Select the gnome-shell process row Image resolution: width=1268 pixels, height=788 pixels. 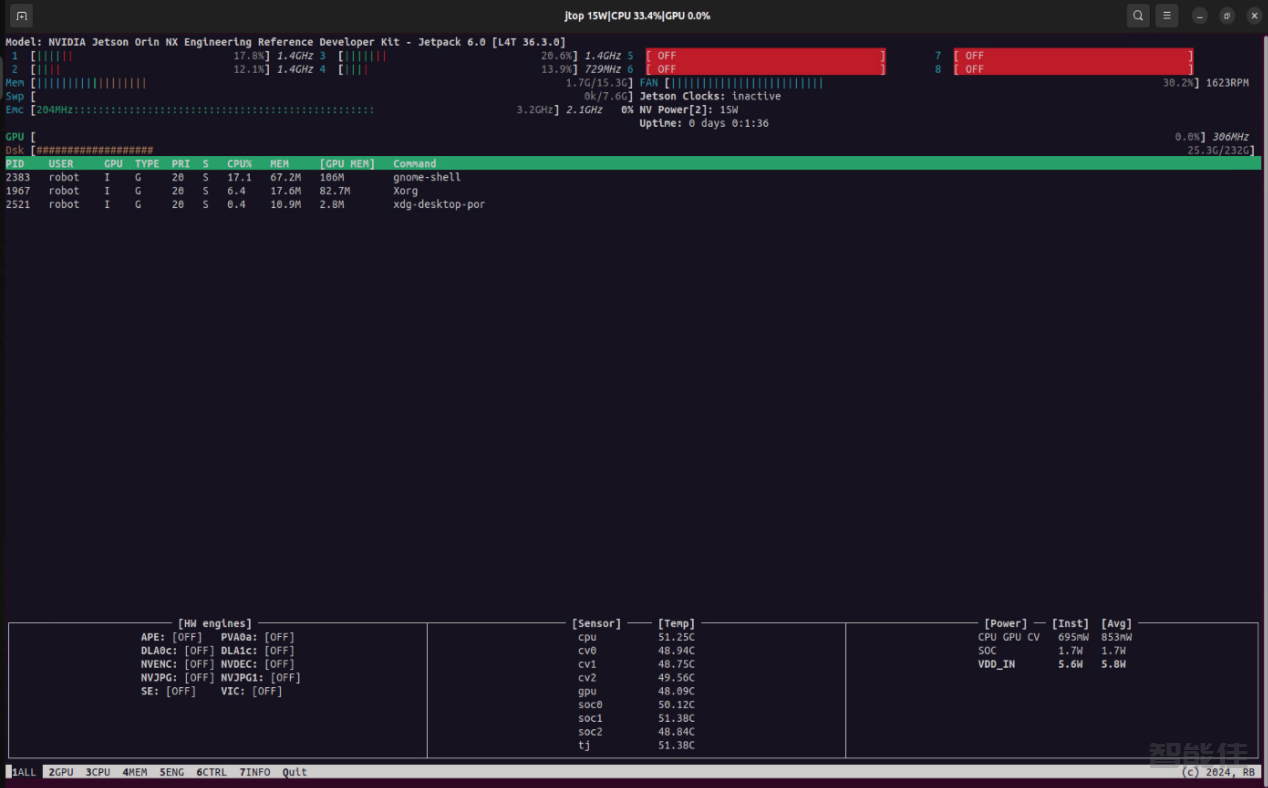click(x=633, y=177)
